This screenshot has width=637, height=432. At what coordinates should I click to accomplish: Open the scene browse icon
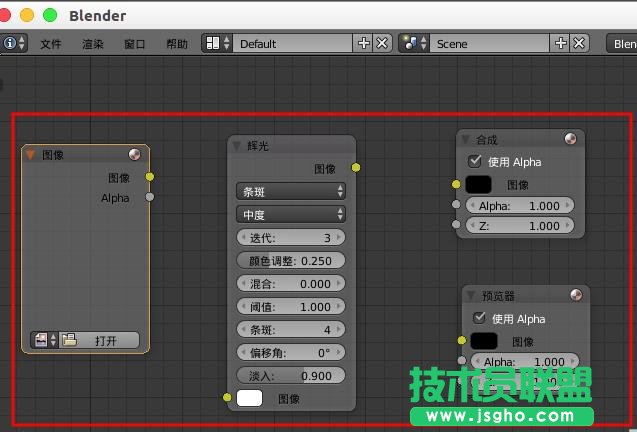(x=414, y=43)
